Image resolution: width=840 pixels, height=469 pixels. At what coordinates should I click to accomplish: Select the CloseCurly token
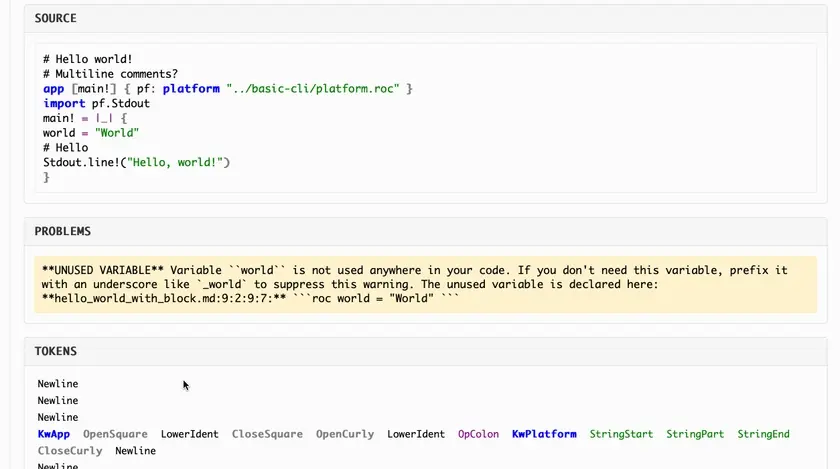click(70, 451)
